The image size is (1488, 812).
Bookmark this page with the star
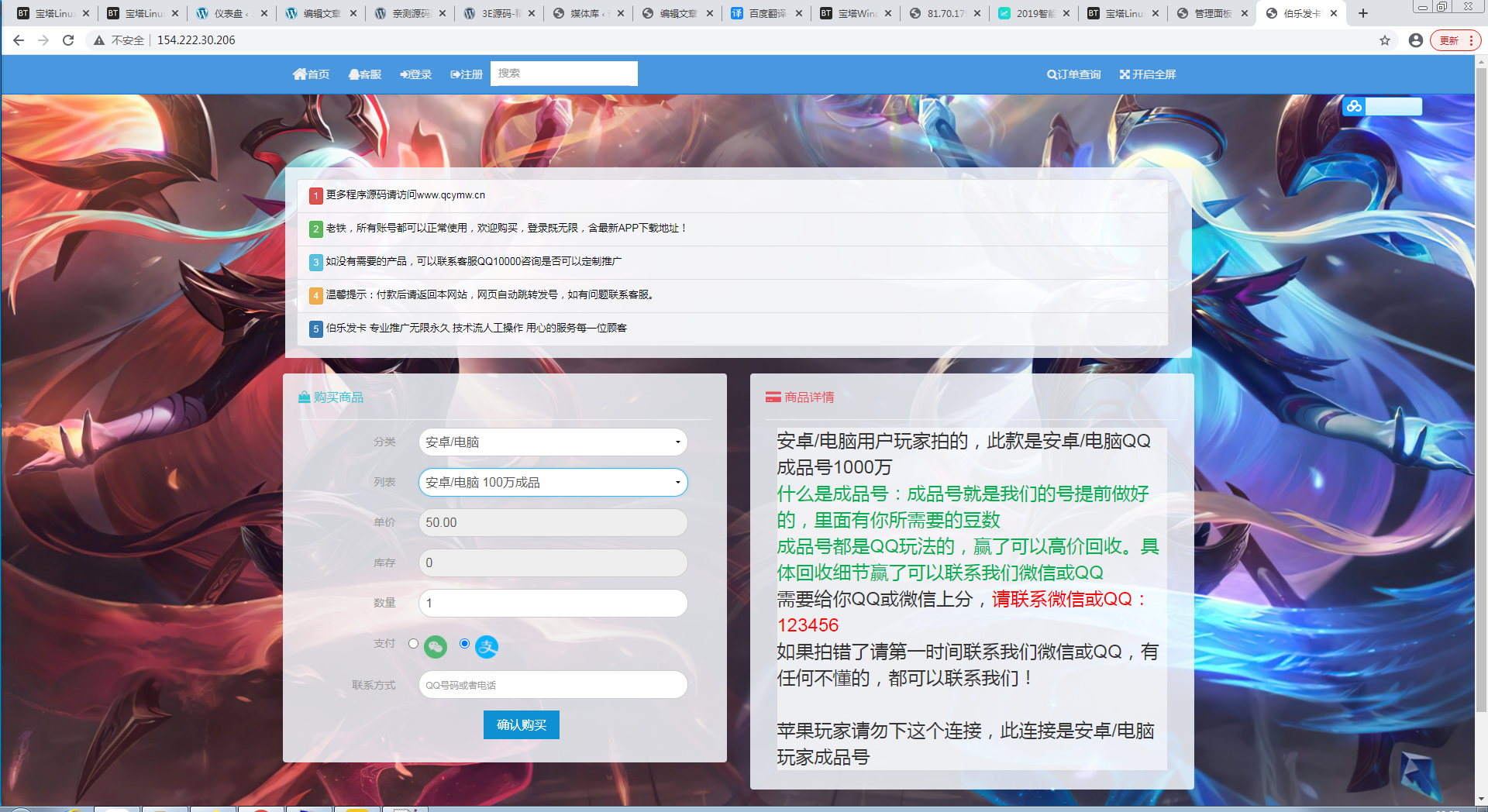coord(1385,40)
